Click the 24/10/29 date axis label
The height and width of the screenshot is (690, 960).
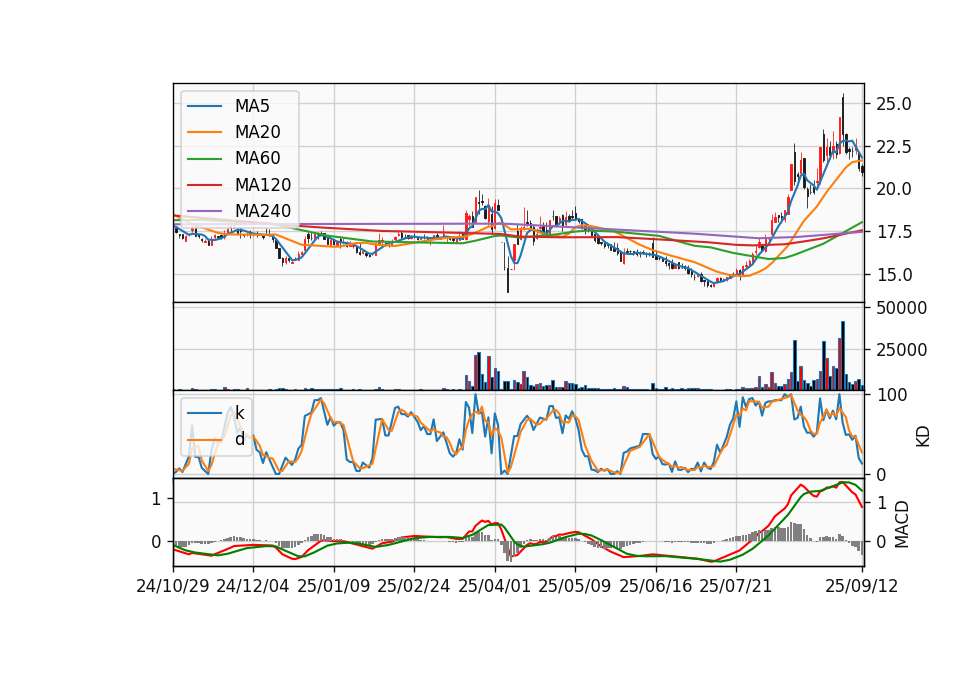coord(173,586)
